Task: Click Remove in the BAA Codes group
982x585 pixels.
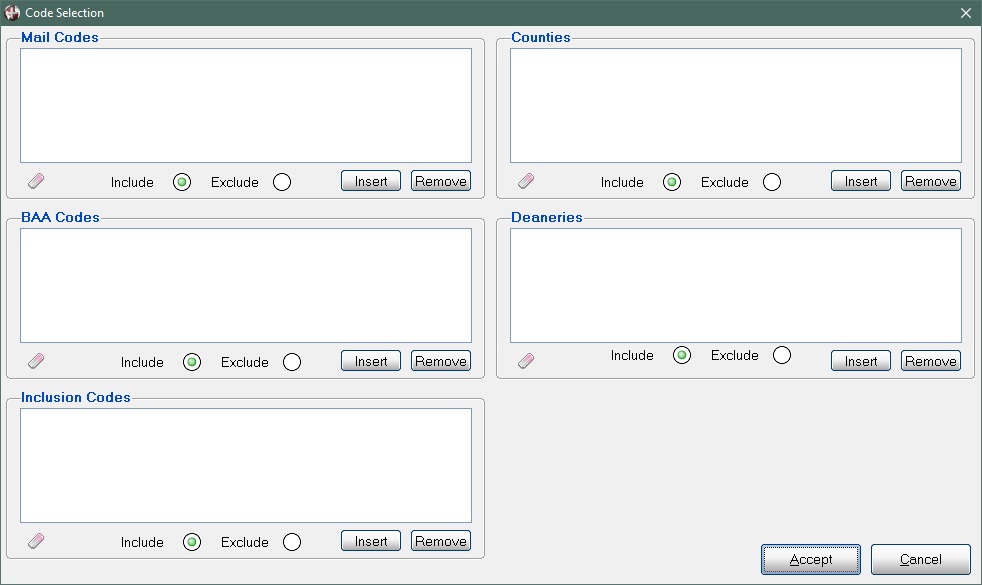Action: coord(441,361)
